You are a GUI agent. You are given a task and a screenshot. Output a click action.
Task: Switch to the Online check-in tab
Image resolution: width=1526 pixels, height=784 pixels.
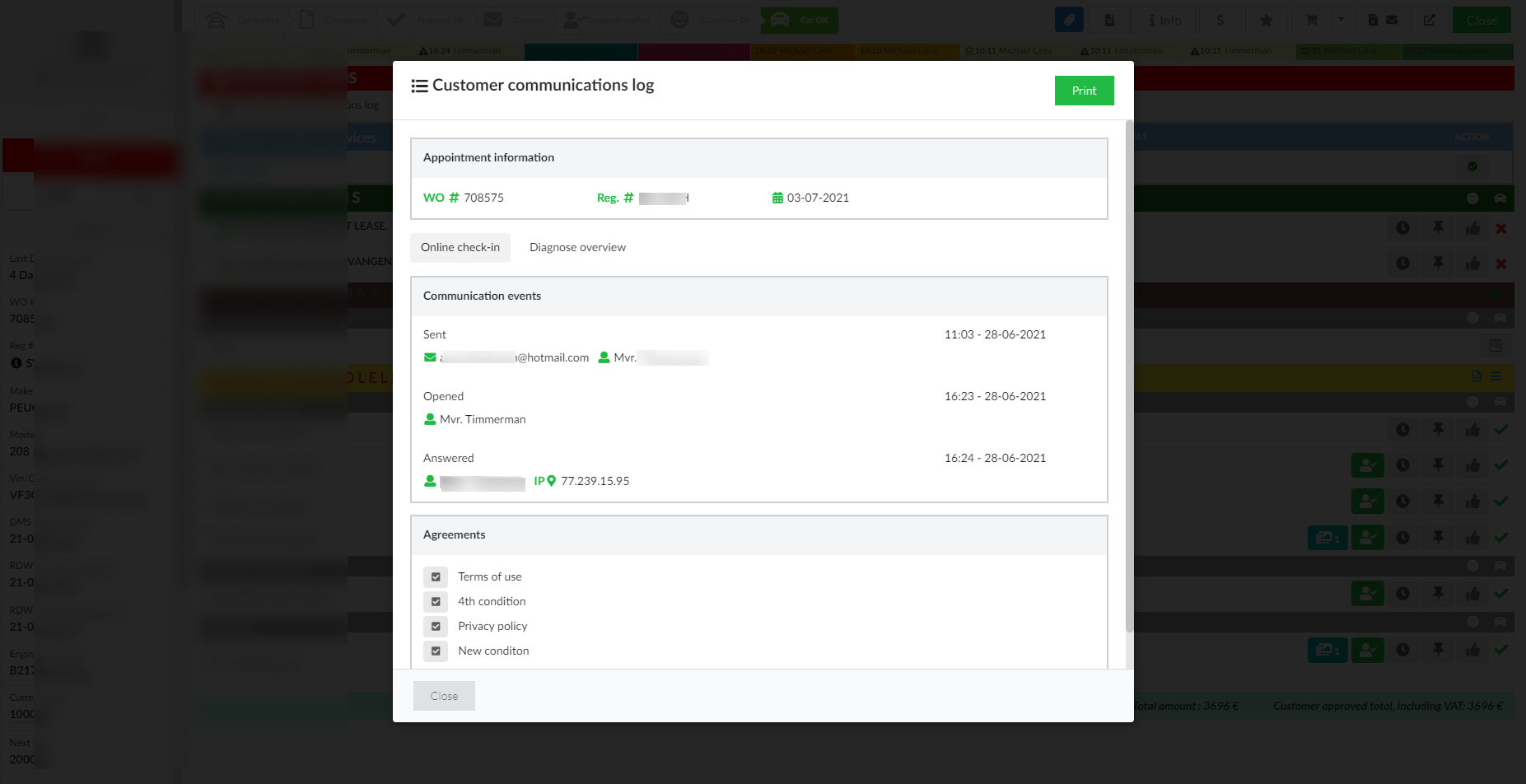(x=460, y=247)
